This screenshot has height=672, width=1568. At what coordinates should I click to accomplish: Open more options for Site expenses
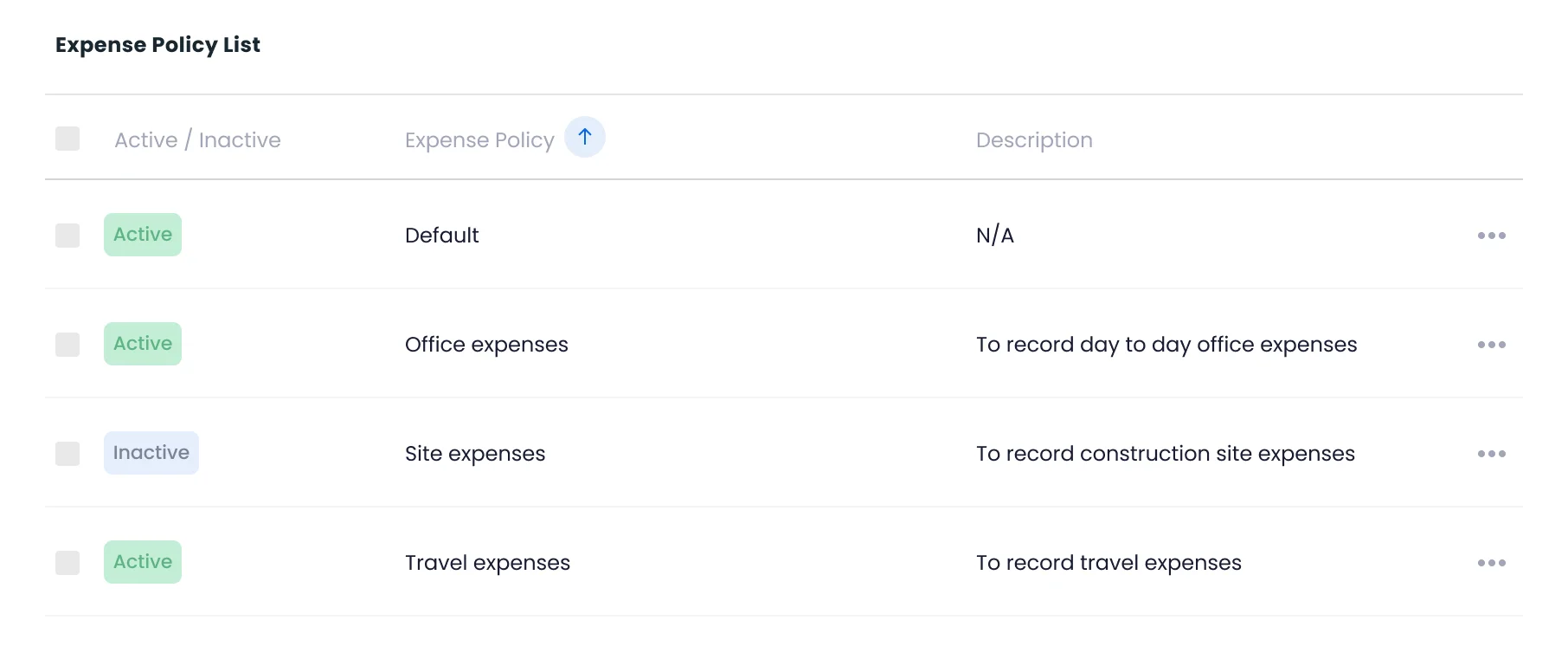[1491, 454]
